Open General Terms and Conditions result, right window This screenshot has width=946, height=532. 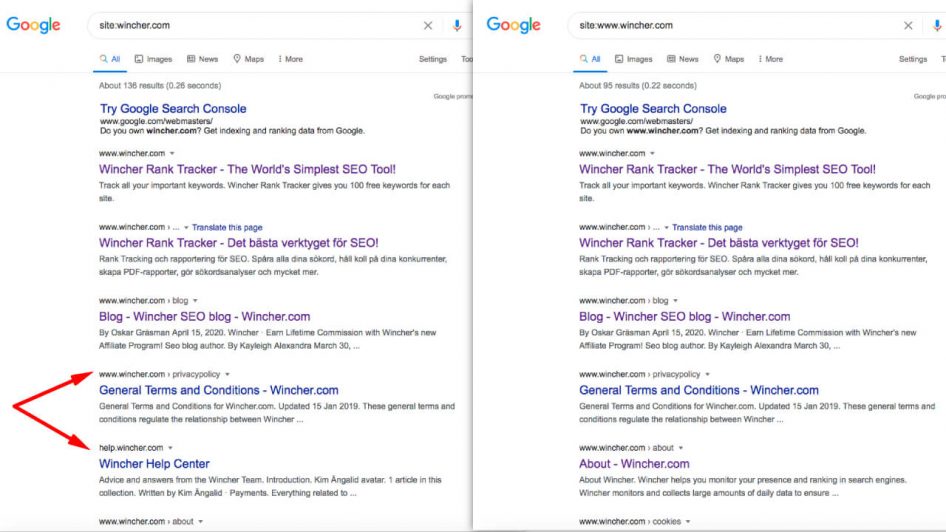[699, 390]
